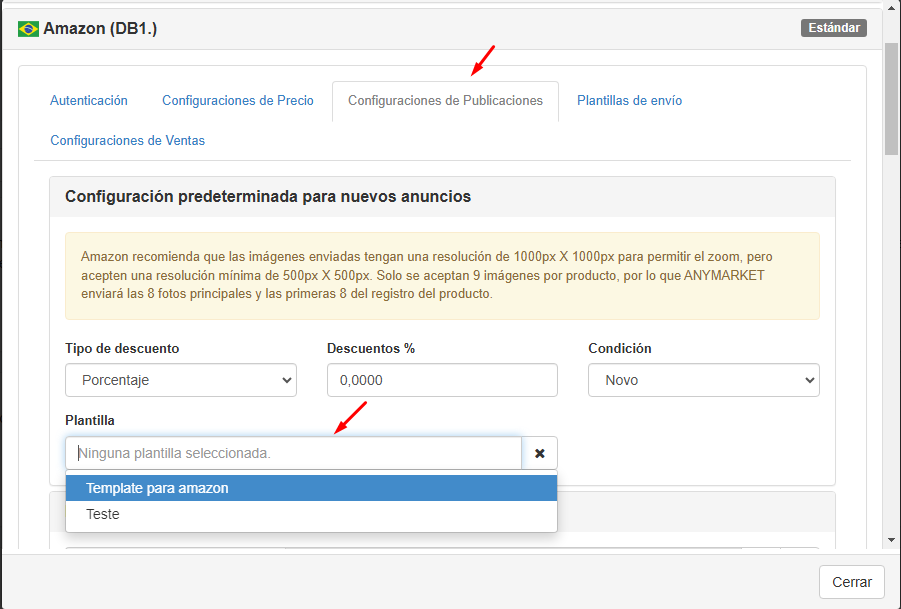Choose Template para amazon option
Screen dimensions: 901x609
[311, 488]
